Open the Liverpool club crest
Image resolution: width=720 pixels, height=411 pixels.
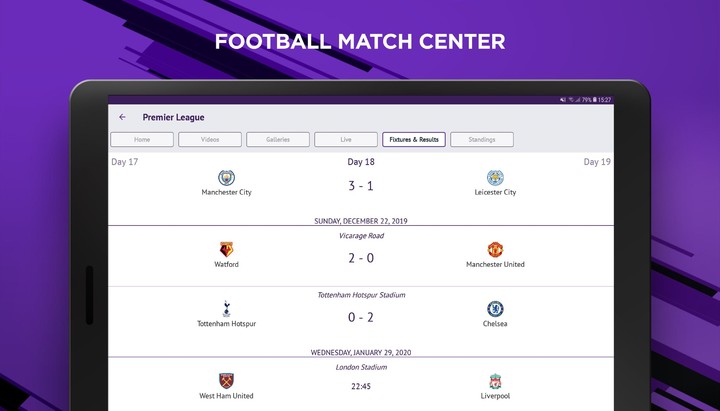pos(495,381)
